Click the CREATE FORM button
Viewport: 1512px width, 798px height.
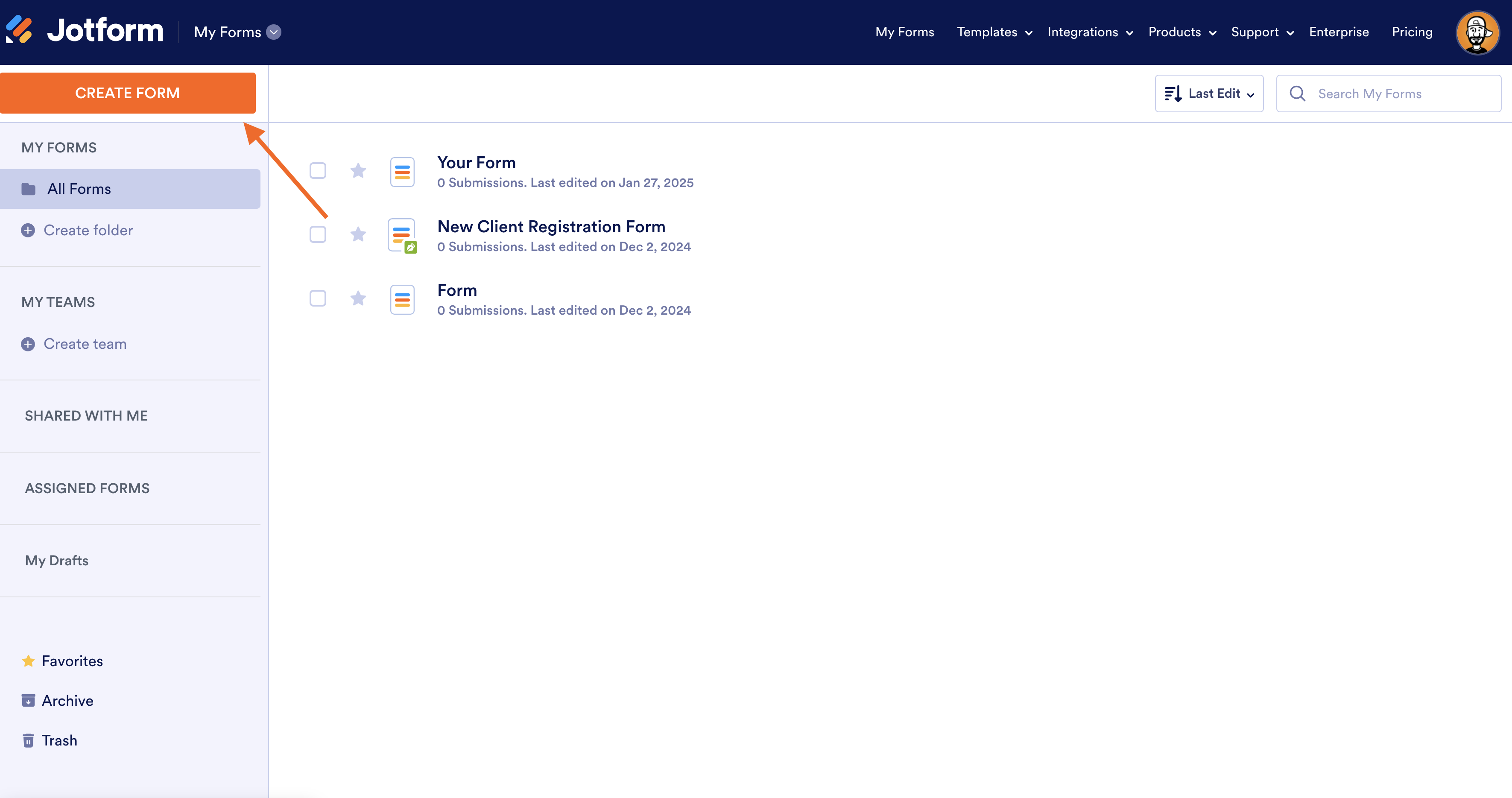[x=127, y=94]
